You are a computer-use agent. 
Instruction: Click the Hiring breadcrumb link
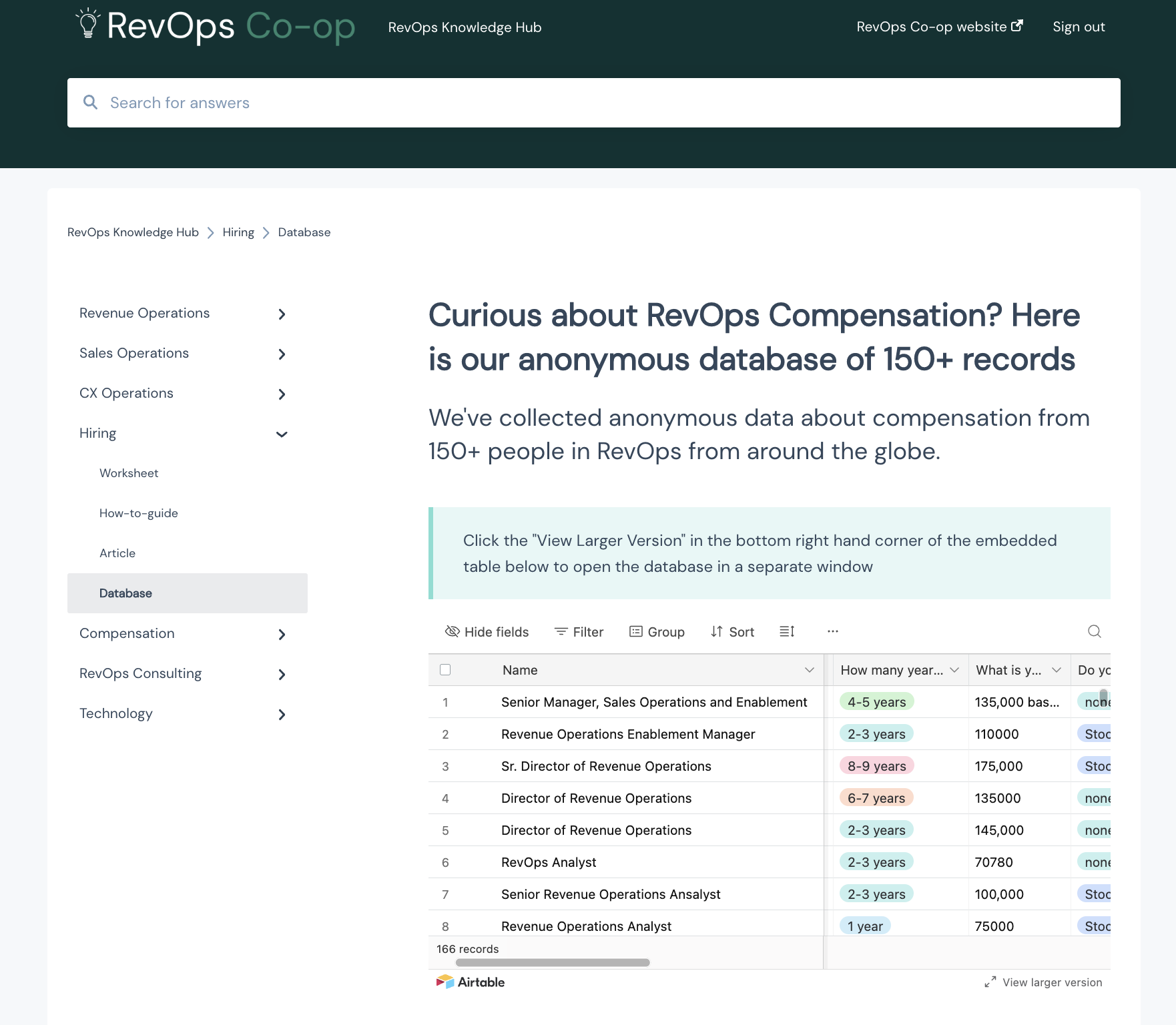pos(238,232)
